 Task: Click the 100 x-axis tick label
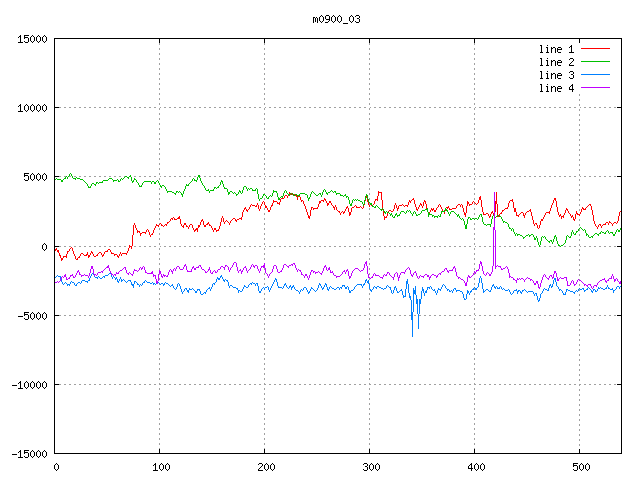click(x=159, y=466)
